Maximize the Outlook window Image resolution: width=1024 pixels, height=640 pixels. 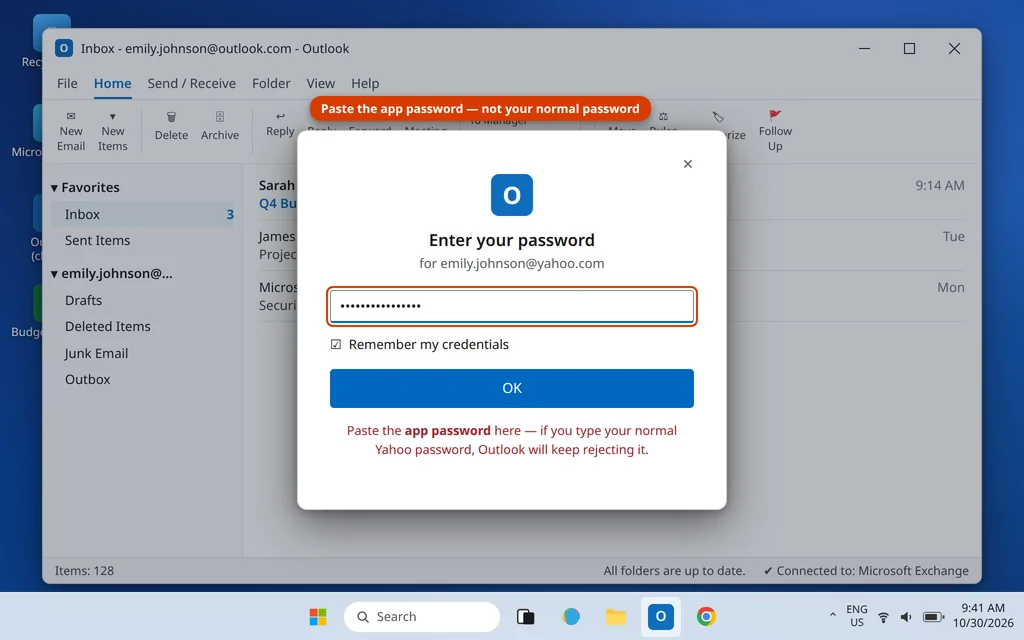[x=909, y=48]
